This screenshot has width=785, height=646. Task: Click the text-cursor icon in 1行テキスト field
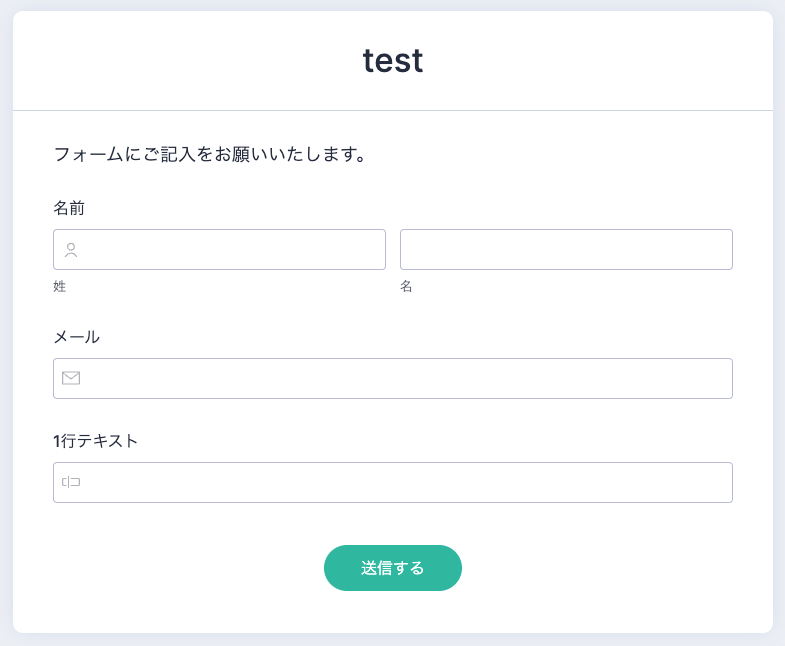(x=71, y=482)
